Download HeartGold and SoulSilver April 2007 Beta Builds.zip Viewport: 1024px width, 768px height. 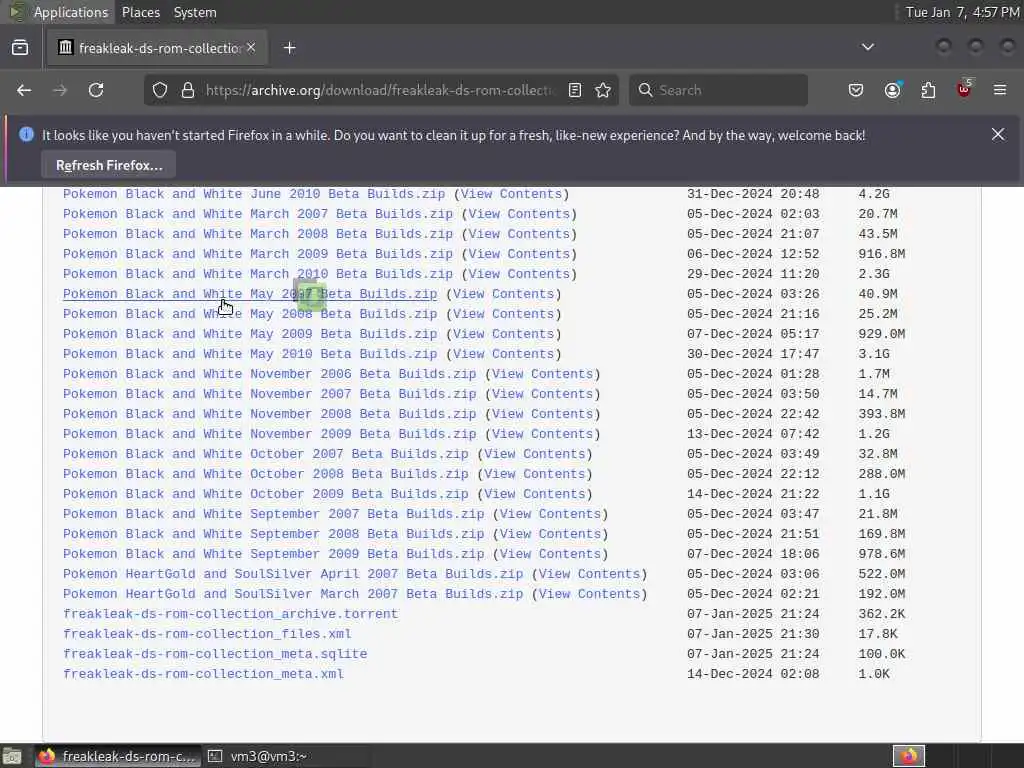click(x=293, y=573)
